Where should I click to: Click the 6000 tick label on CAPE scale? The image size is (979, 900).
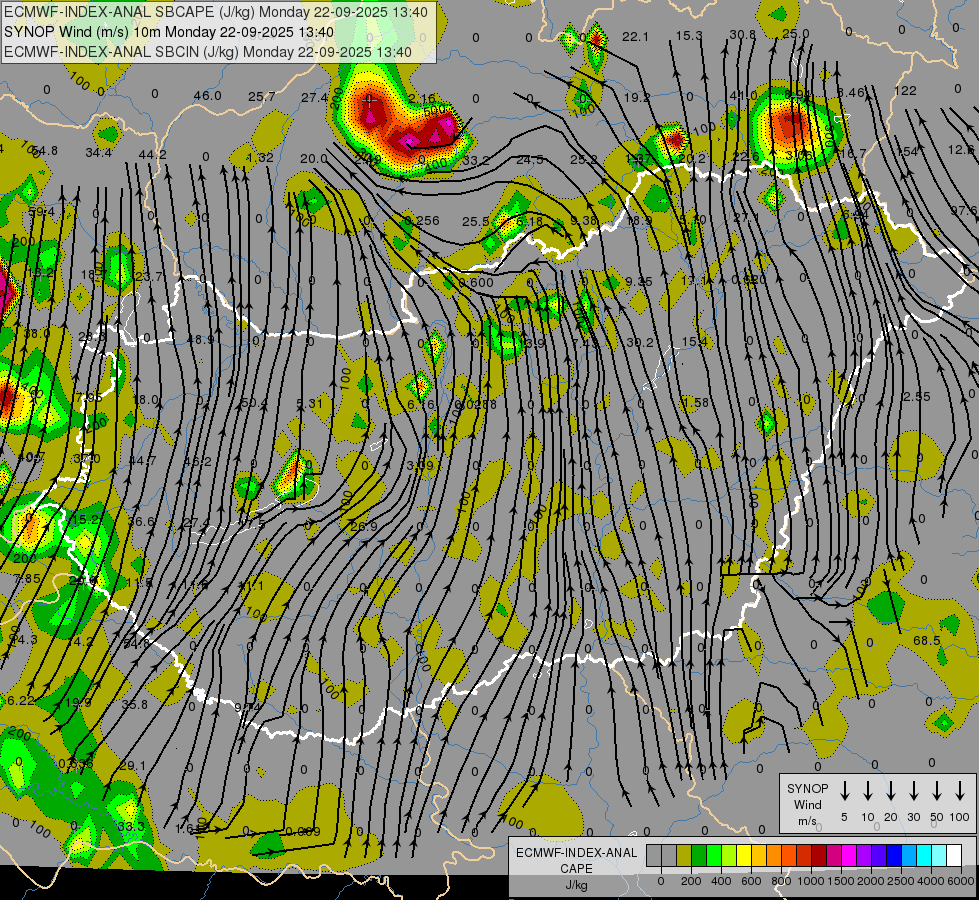click(x=961, y=881)
